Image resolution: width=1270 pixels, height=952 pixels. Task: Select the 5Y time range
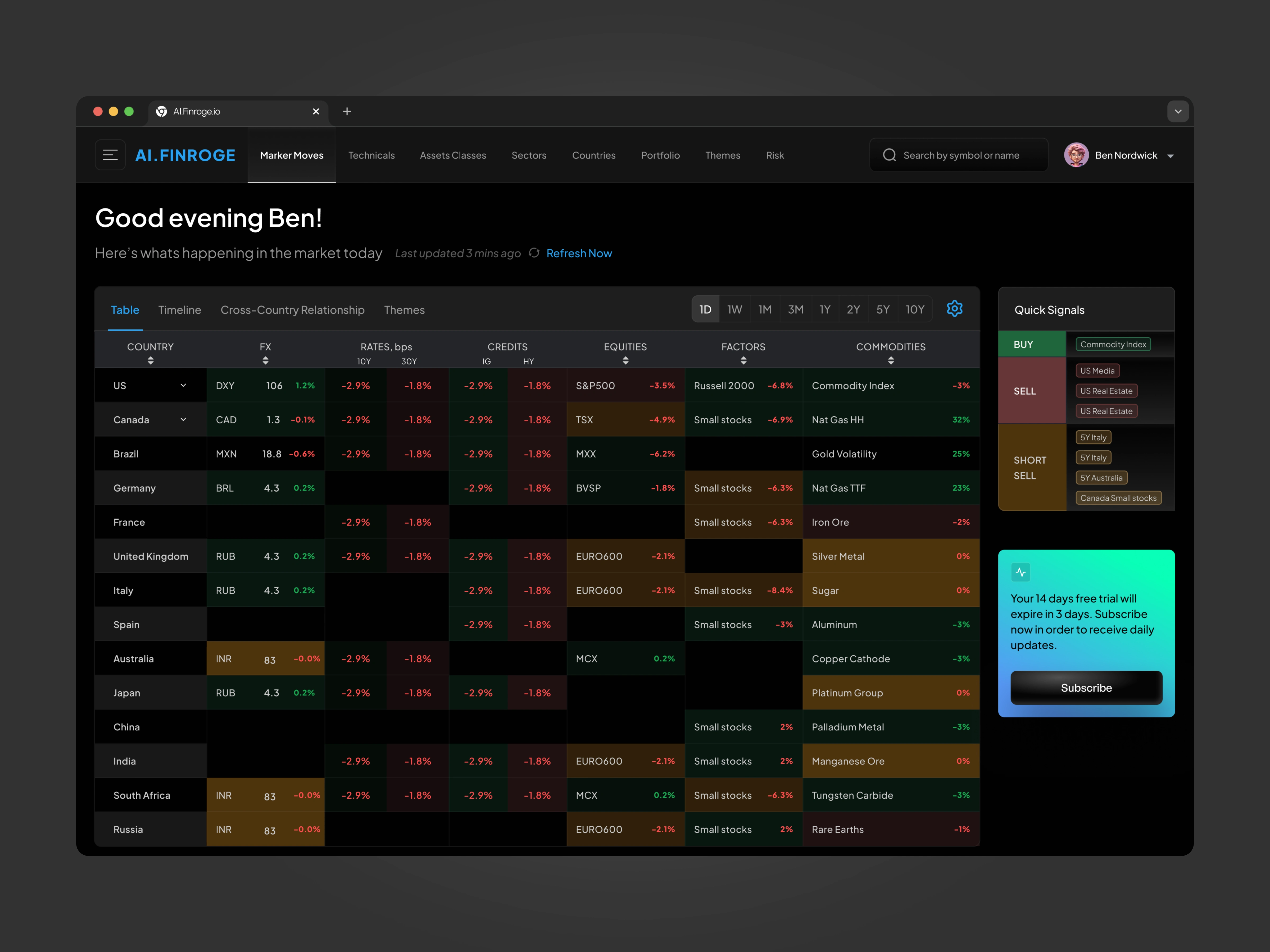882,310
